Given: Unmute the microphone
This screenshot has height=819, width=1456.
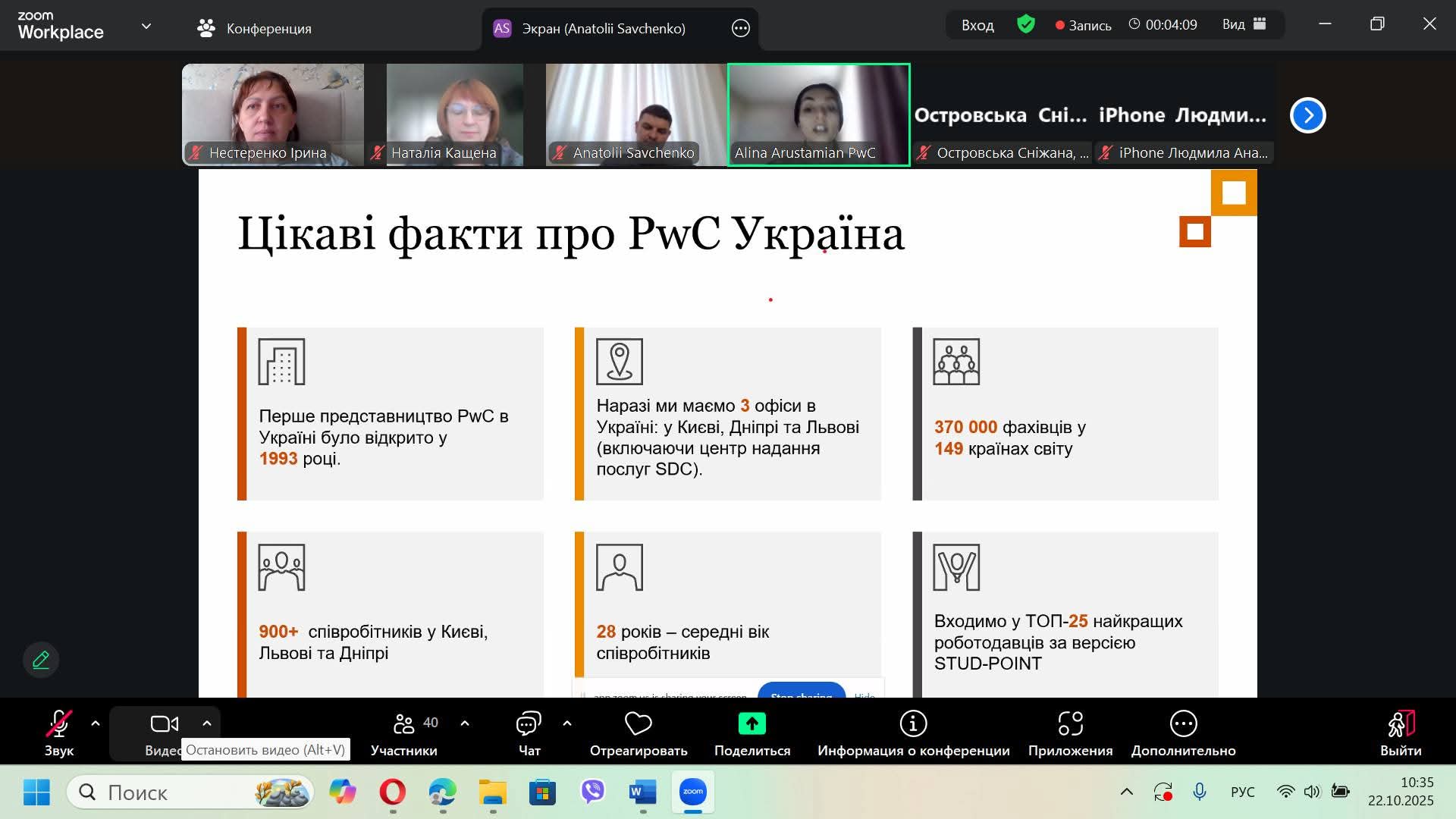Looking at the screenshot, I should tap(58, 725).
